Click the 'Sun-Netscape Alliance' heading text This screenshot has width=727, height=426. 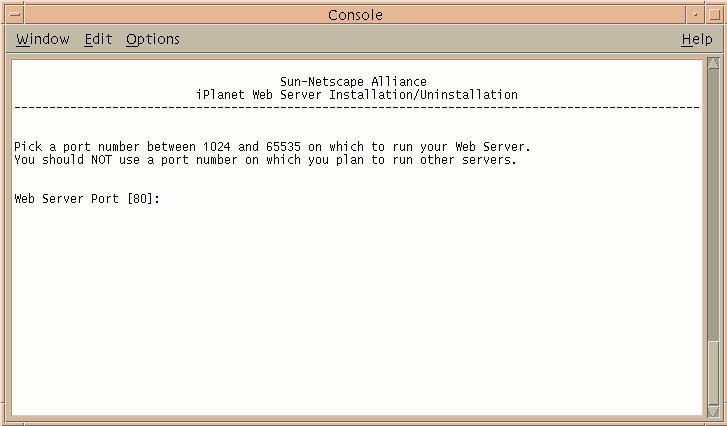coord(353,82)
